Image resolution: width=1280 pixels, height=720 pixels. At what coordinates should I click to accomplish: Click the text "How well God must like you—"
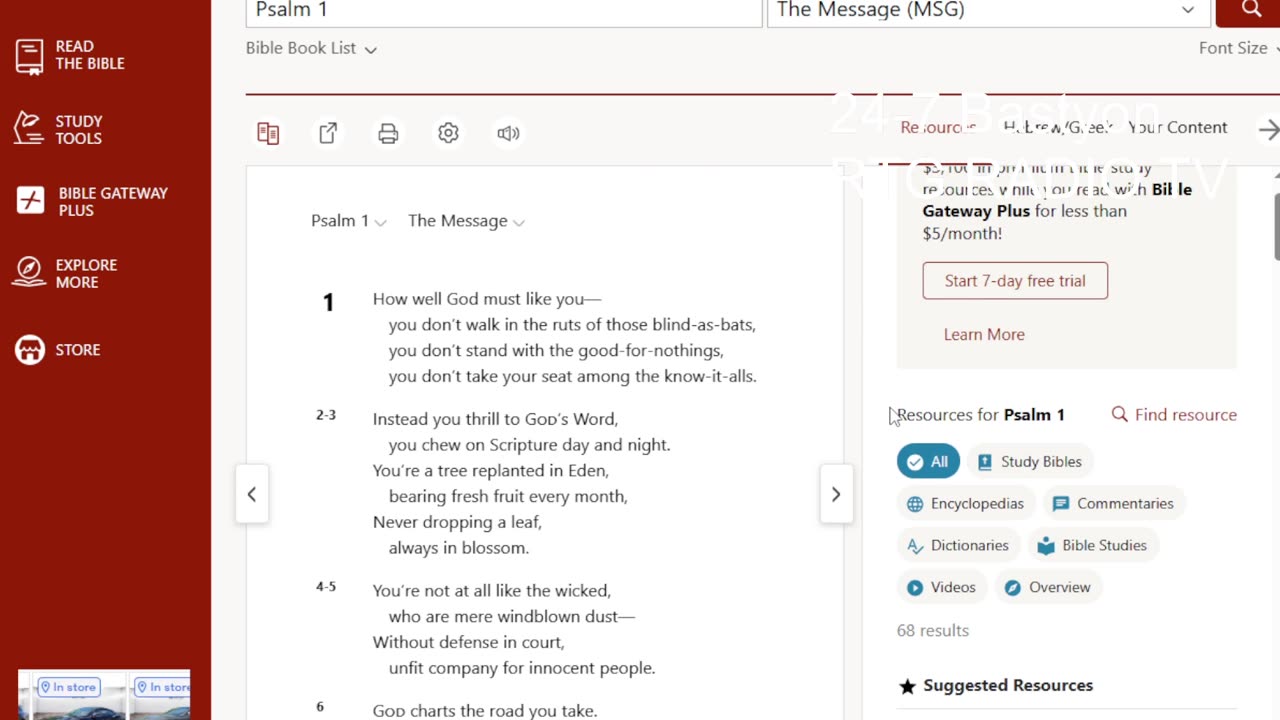tap(487, 299)
